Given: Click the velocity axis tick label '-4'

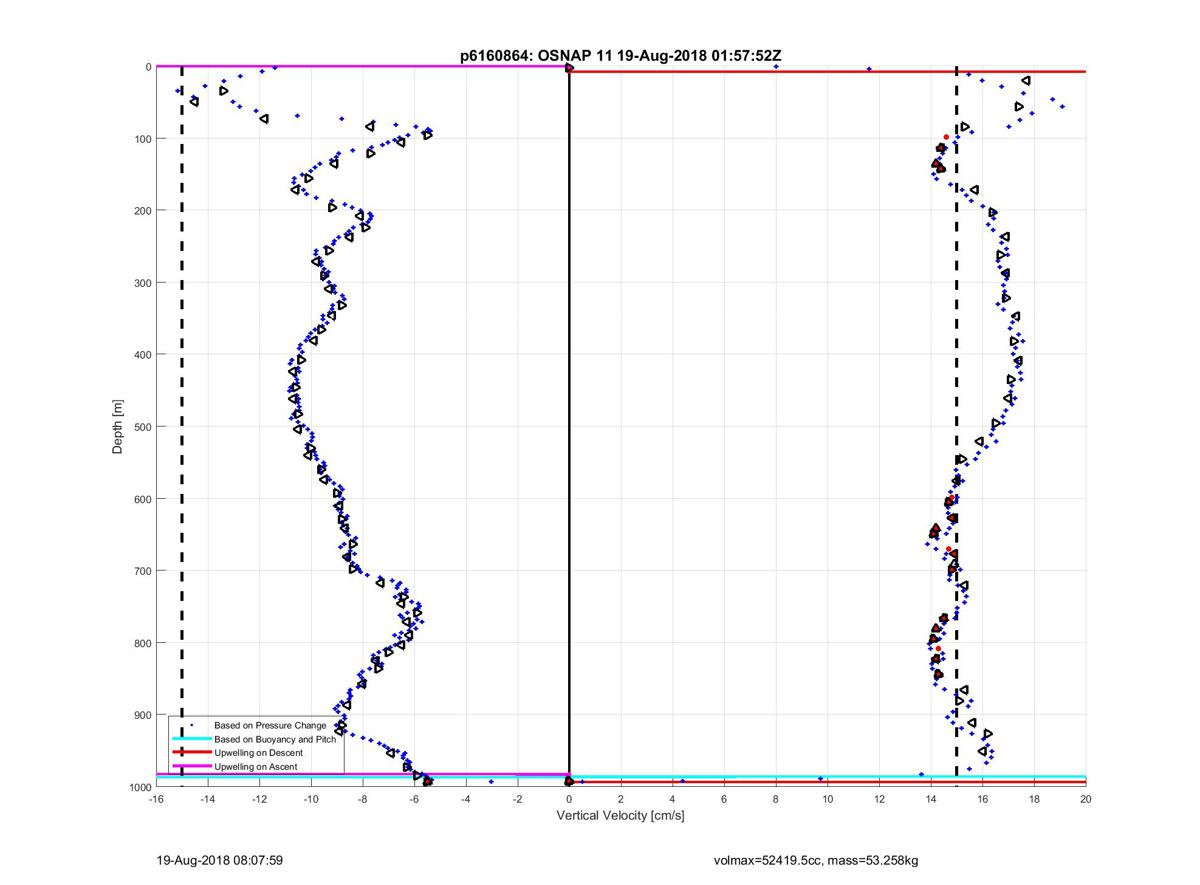Looking at the screenshot, I should click(465, 799).
